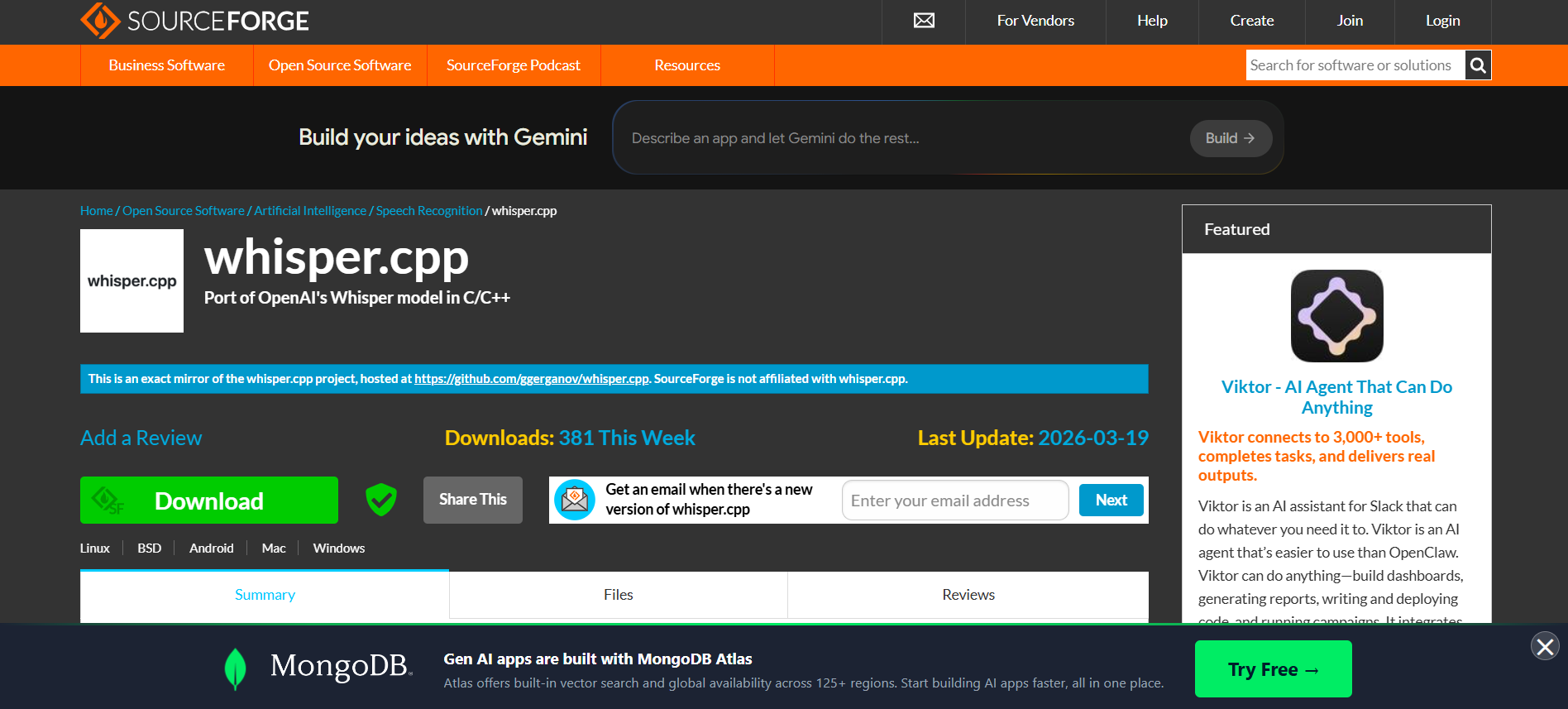Open the Help menu
The width and height of the screenshot is (1568, 709).
(x=1152, y=21)
